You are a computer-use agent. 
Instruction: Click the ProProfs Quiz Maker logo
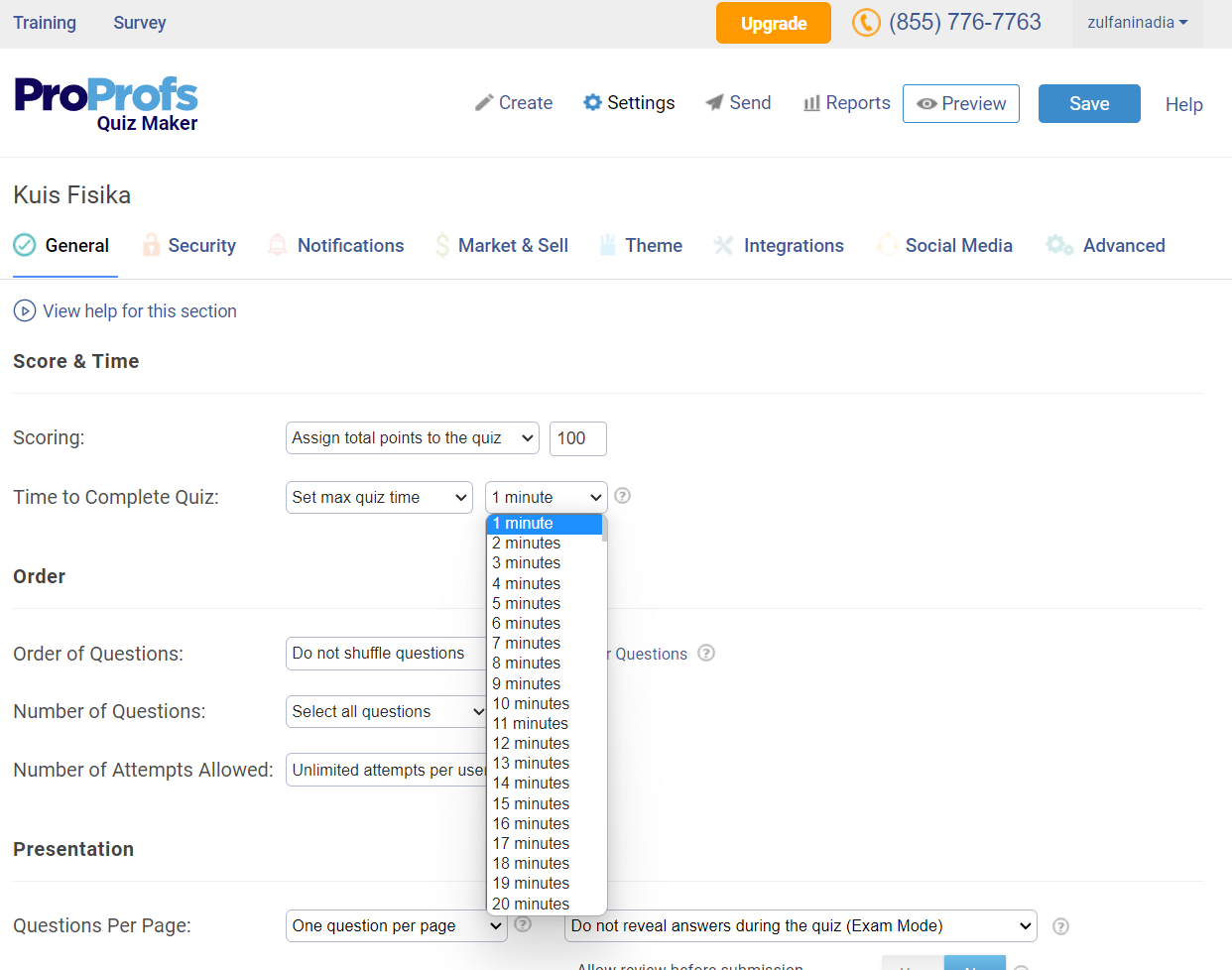point(106,104)
